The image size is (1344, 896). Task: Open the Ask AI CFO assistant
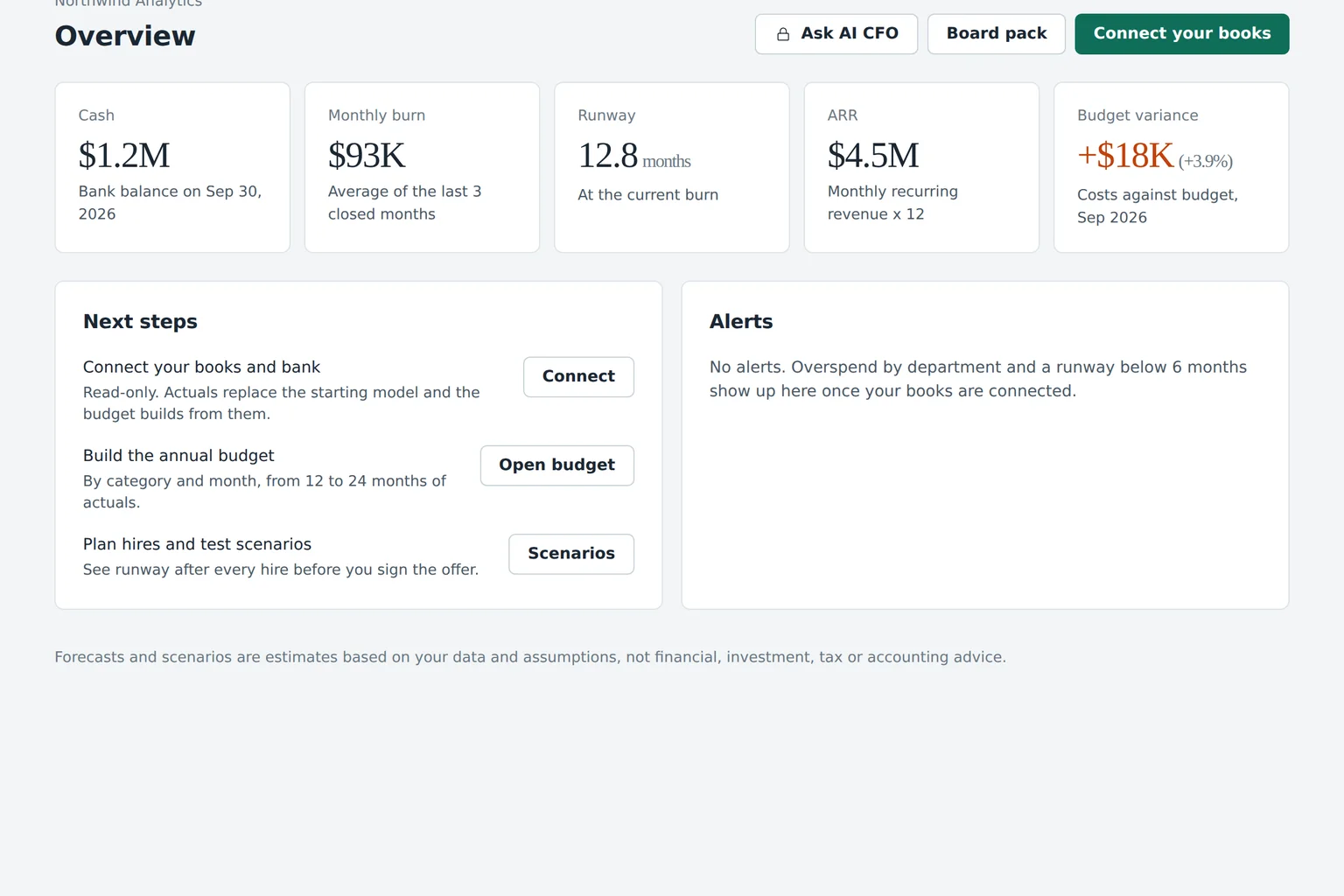click(836, 34)
